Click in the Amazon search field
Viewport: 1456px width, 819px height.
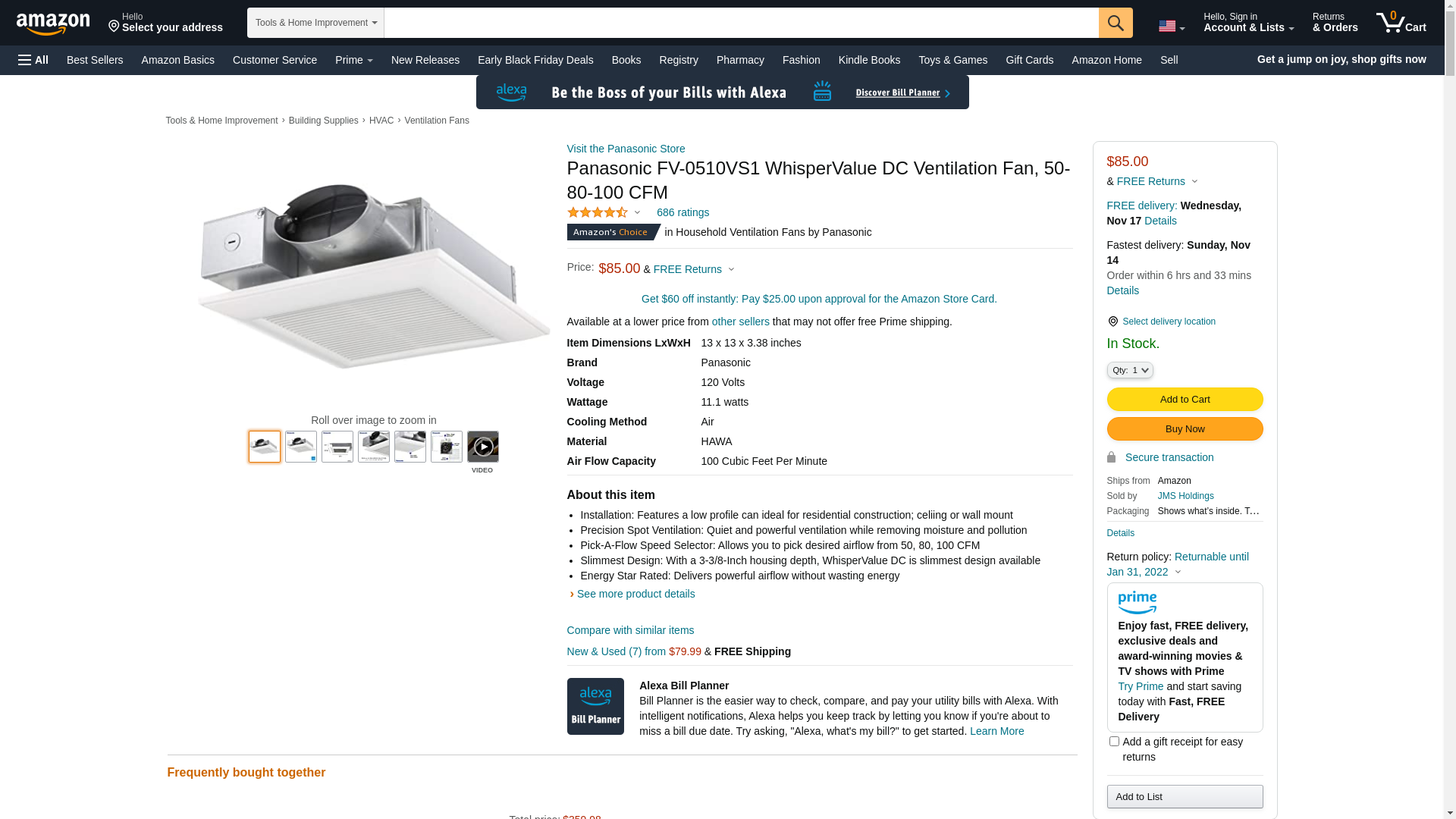coord(741,23)
